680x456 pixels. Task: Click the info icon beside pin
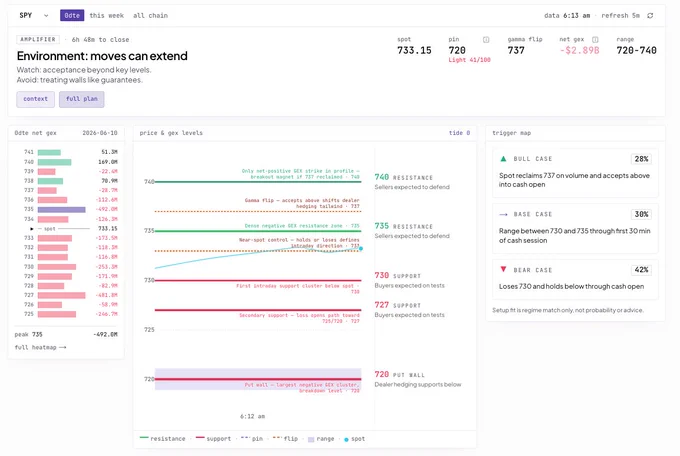point(486,39)
